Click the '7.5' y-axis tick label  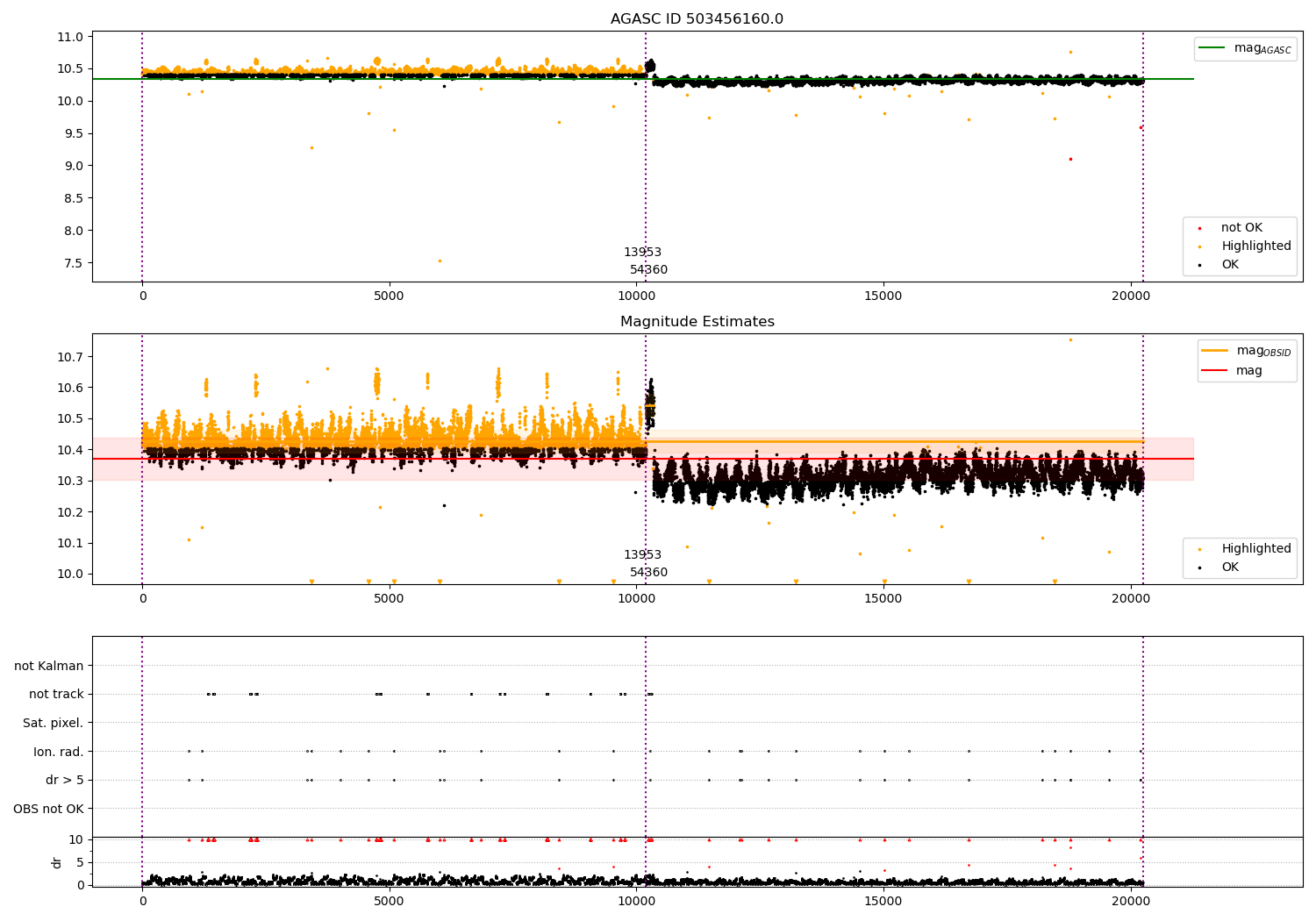tap(76, 263)
